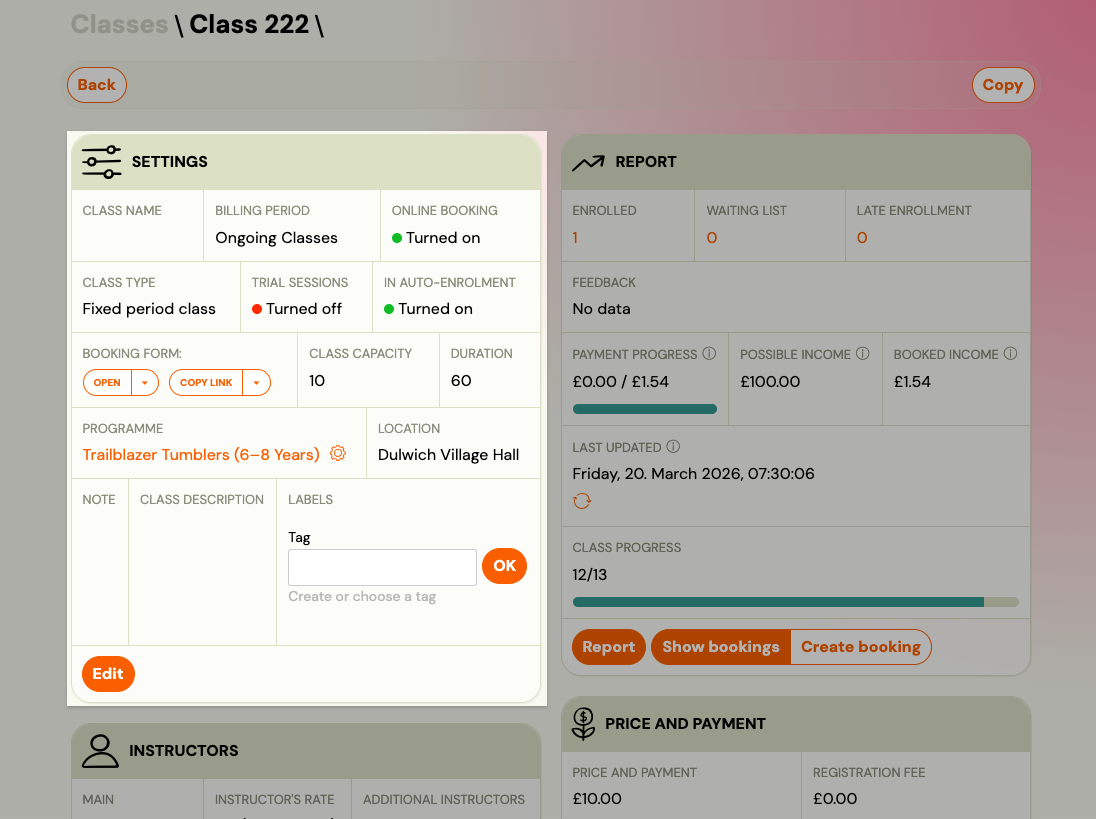Click the Last Updated info icon
The width and height of the screenshot is (1096, 819).
pyautogui.click(x=673, y=447)
